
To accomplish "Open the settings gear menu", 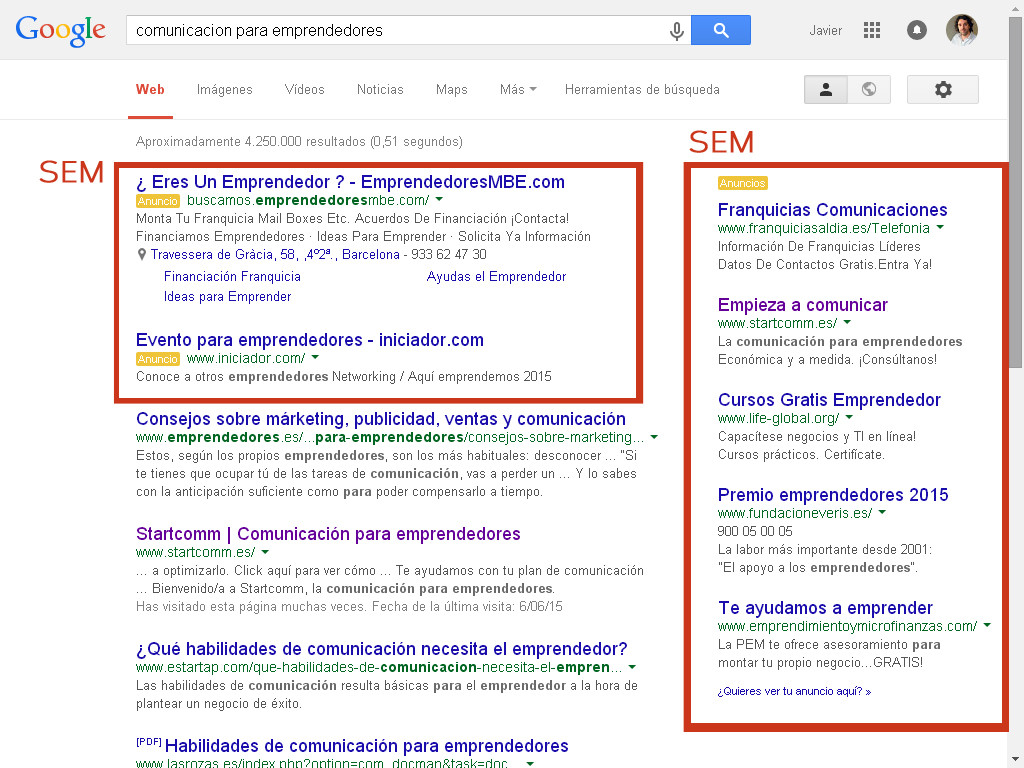I will [x=942, y=89].
